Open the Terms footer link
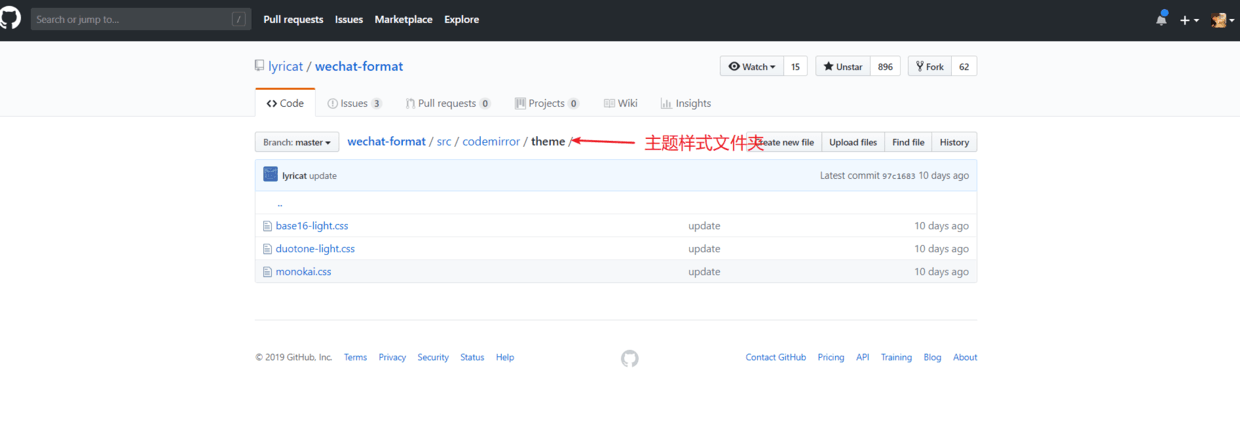Screen dimensions: 1240x435 [x=355, y=357]
